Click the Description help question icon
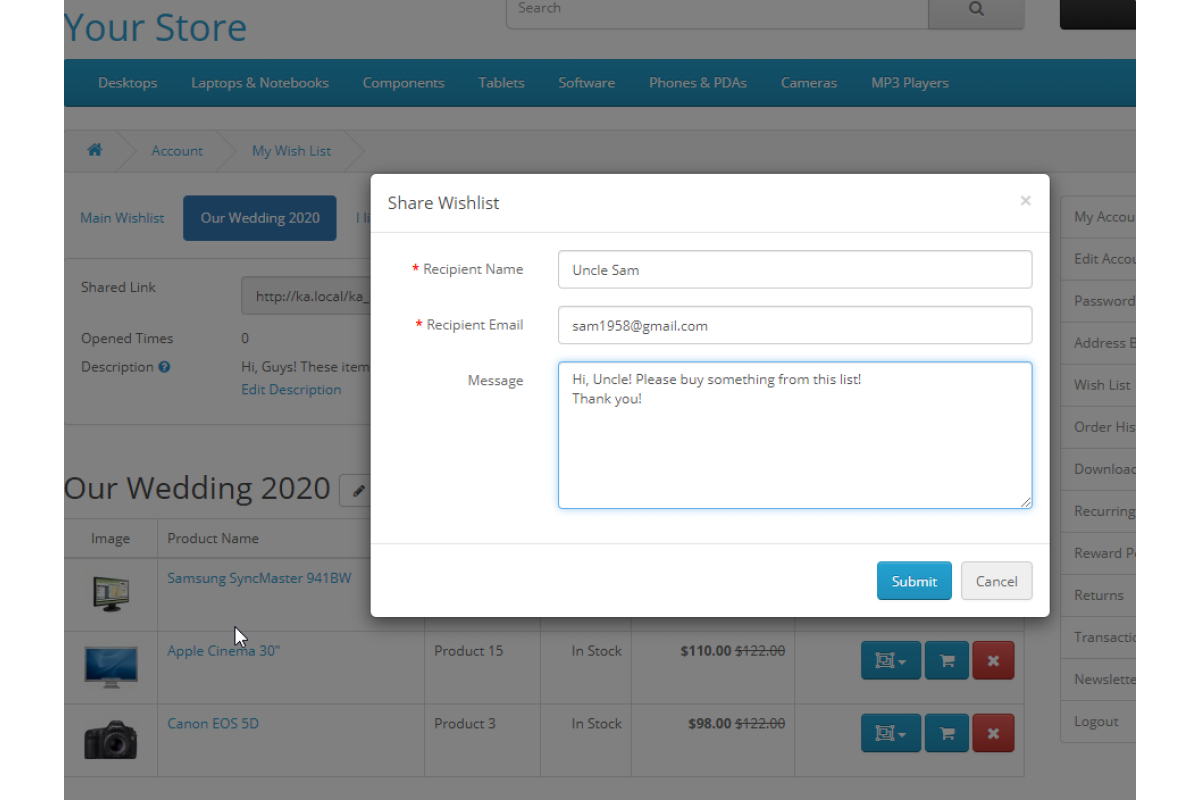This screenshot has height=800, width=1200. pyautogui.click(x=165, y=367)
